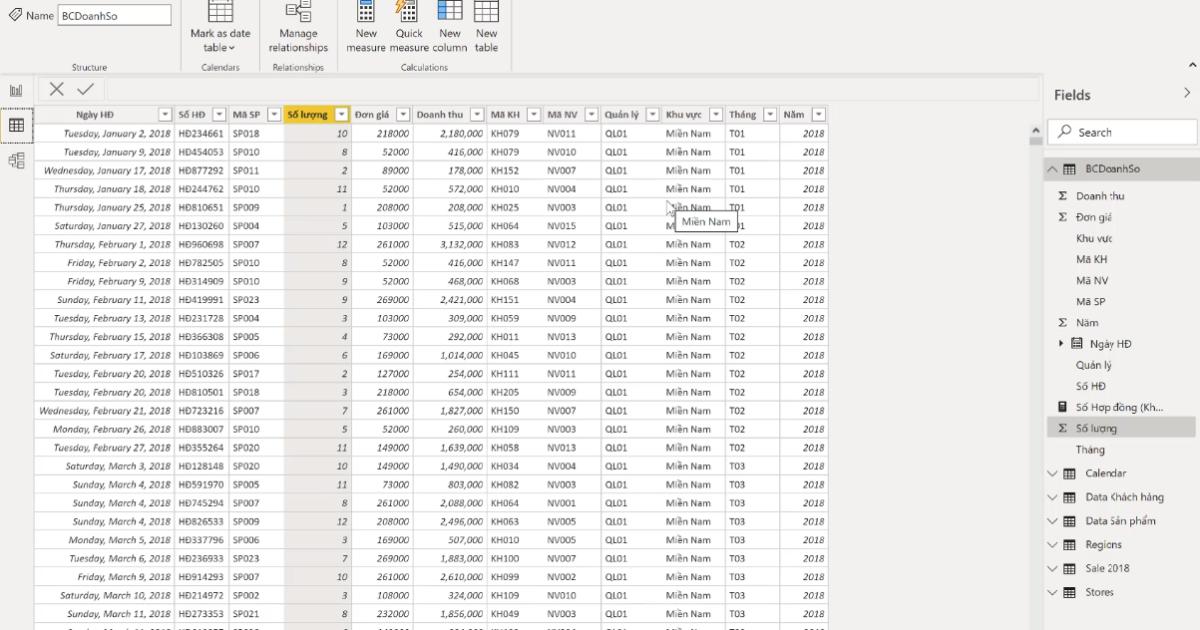Click the table Name input field
Image resolution: width=1200 pixels, height=630 pixels.
click(x=114, y=16)
